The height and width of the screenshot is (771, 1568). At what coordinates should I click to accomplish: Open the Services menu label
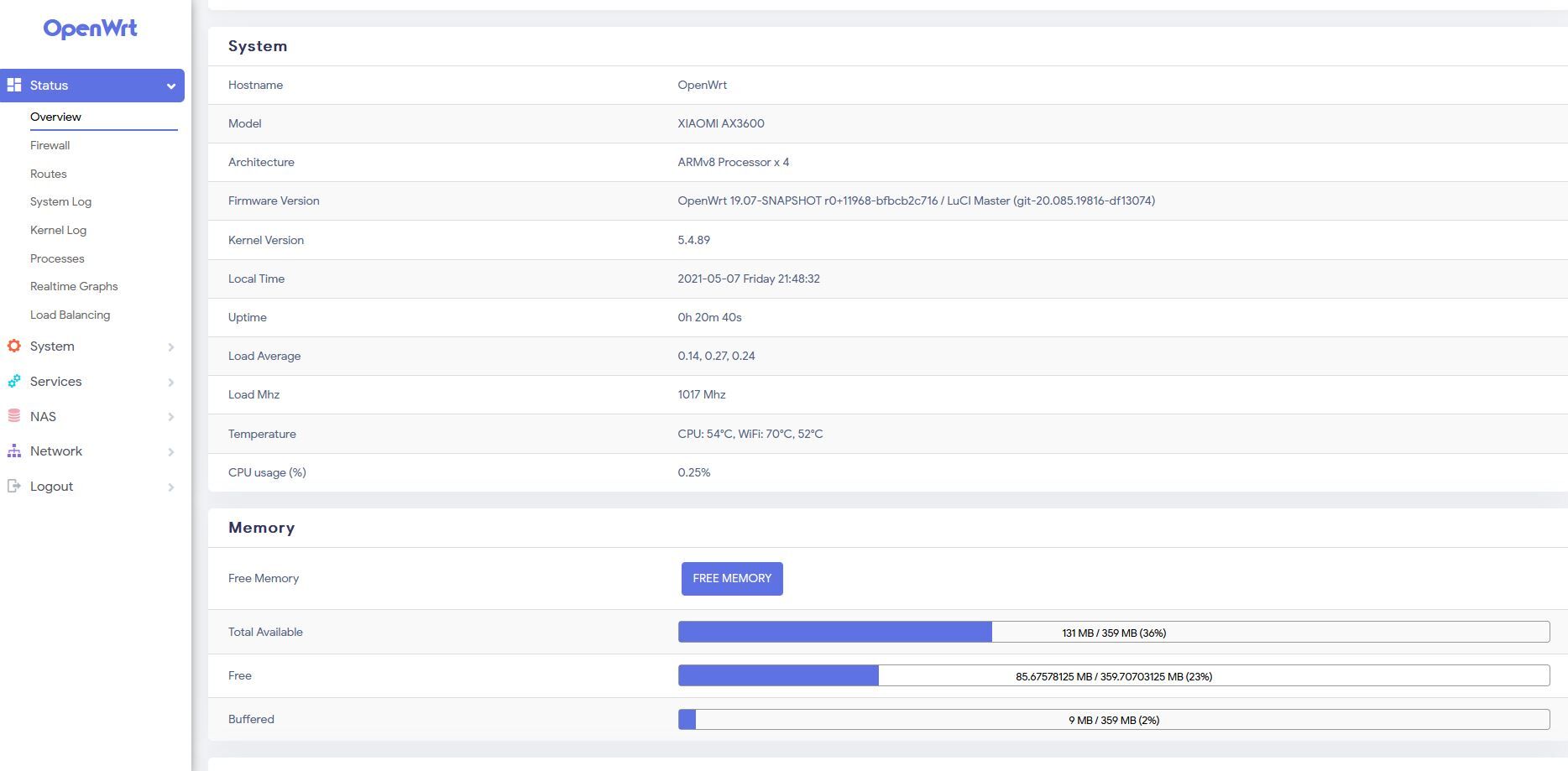(55, 382)
